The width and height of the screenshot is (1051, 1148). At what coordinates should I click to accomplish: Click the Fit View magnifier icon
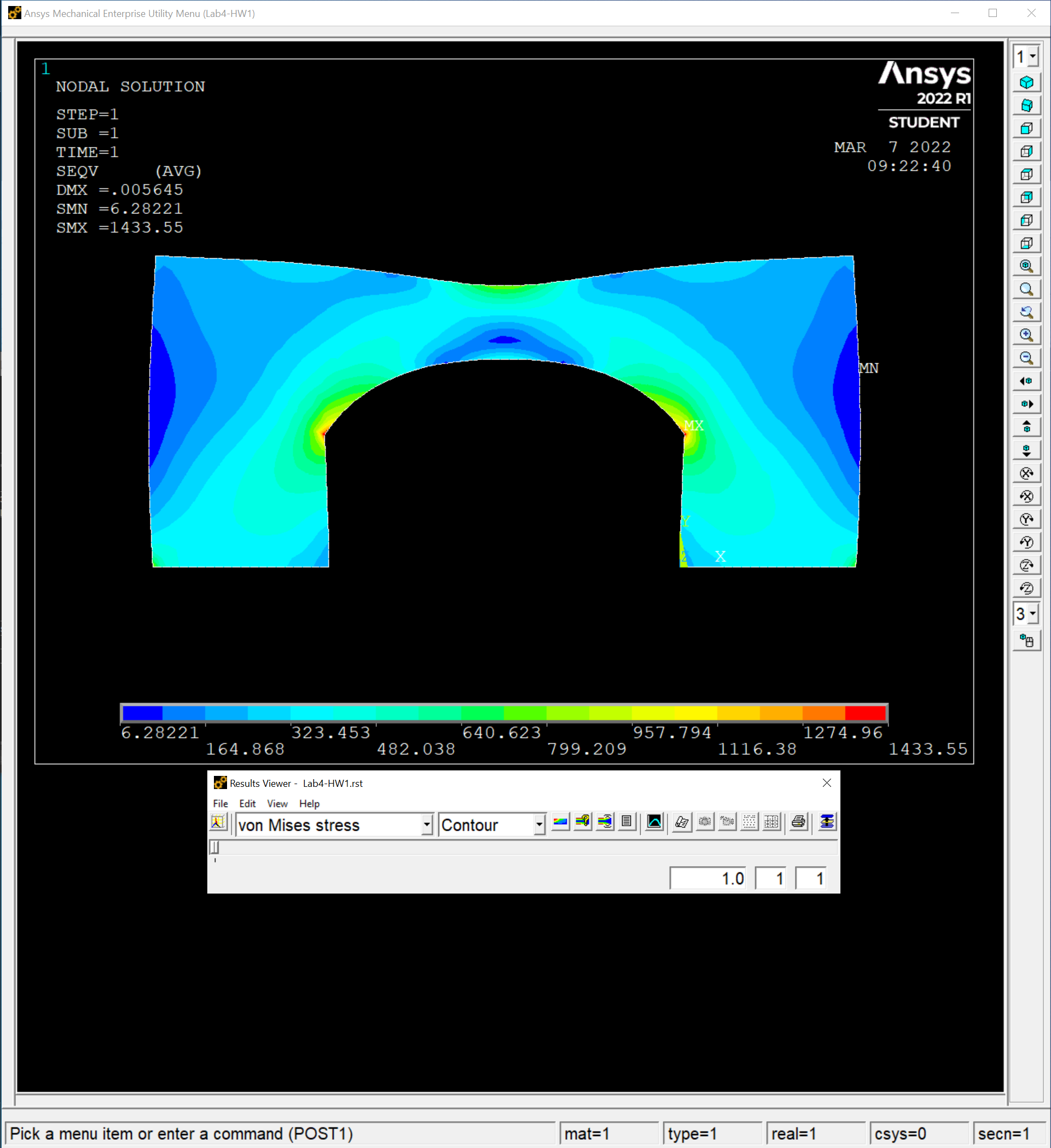click(x=1026, y=266)
